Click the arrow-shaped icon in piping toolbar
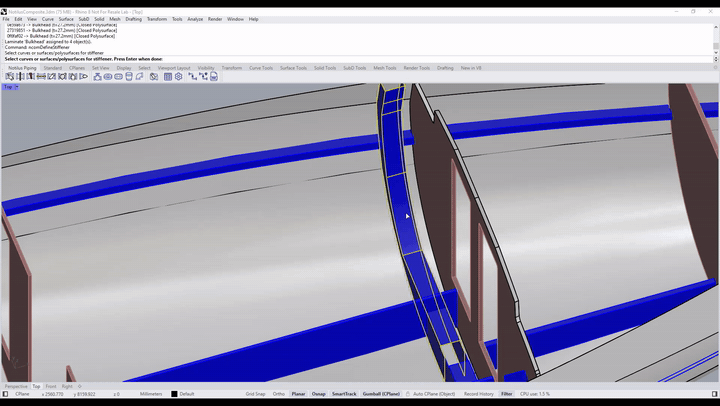Screen dimensions: 720x406 coord(84,77)
